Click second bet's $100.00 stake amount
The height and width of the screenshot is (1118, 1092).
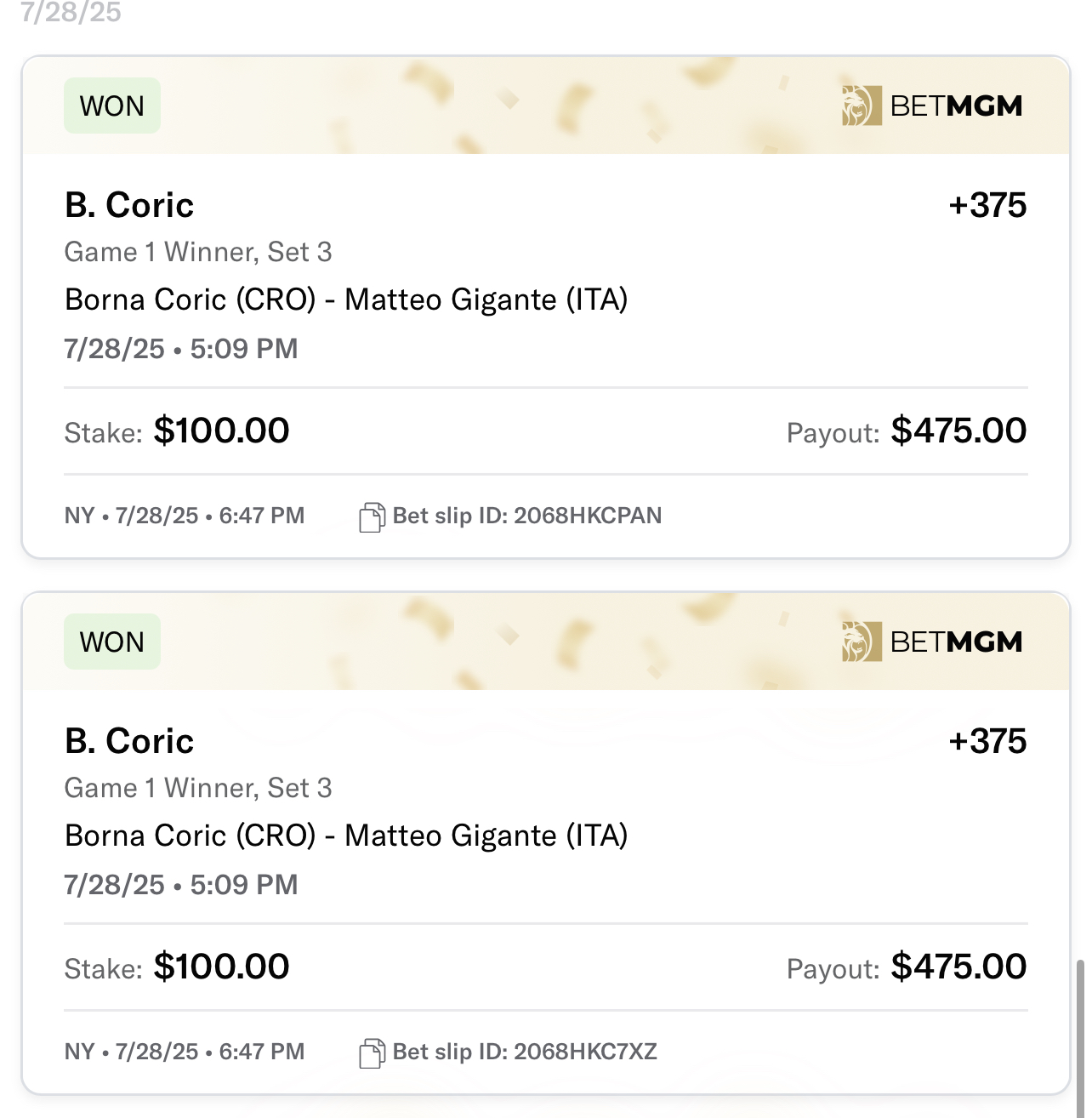221,967
